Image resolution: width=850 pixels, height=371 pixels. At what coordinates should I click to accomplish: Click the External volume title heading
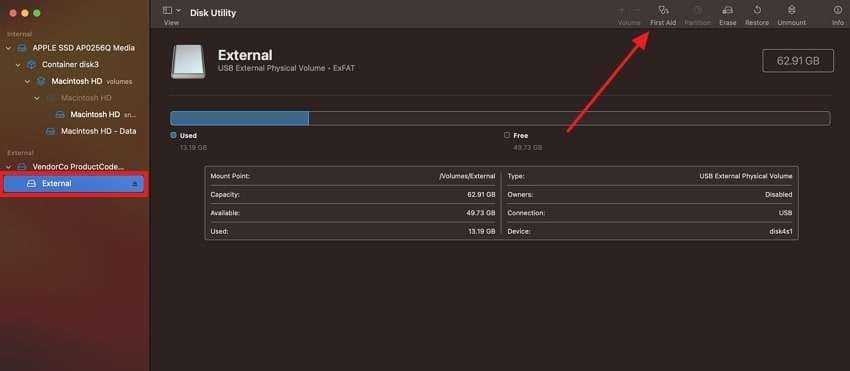pyautogui.click(x=245, y=55)
